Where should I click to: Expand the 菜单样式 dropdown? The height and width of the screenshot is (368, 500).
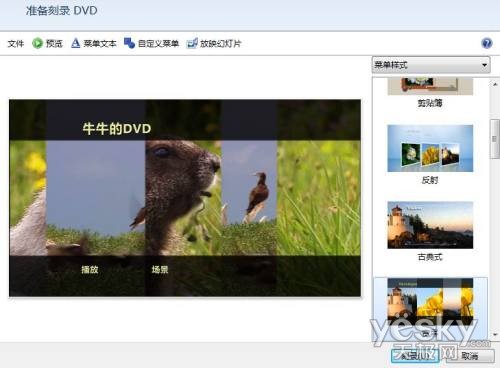click(x=431, y=65)
